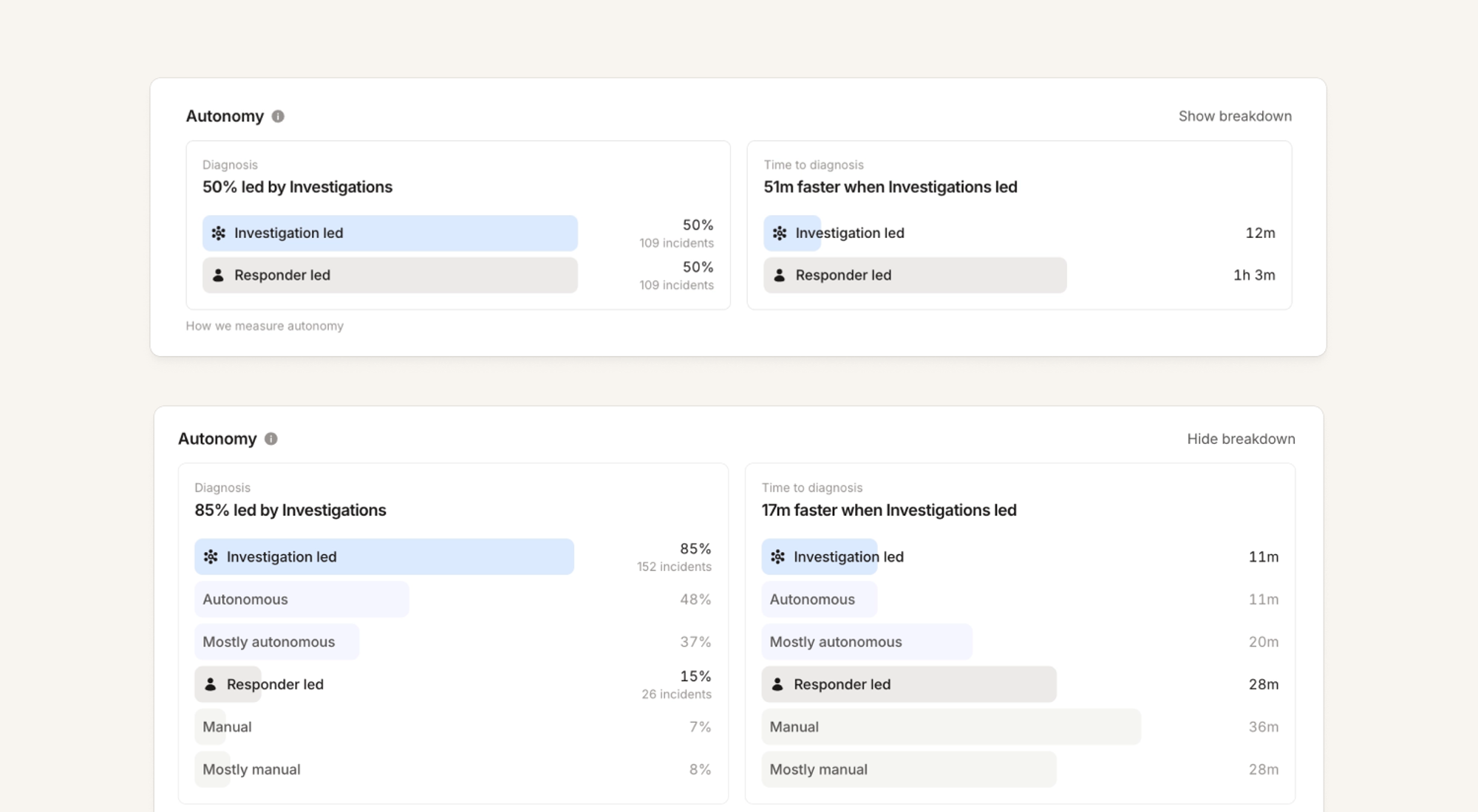Hide breakdown on the lower Autonomy card

pyautogui.click(x=1241, y=439)
